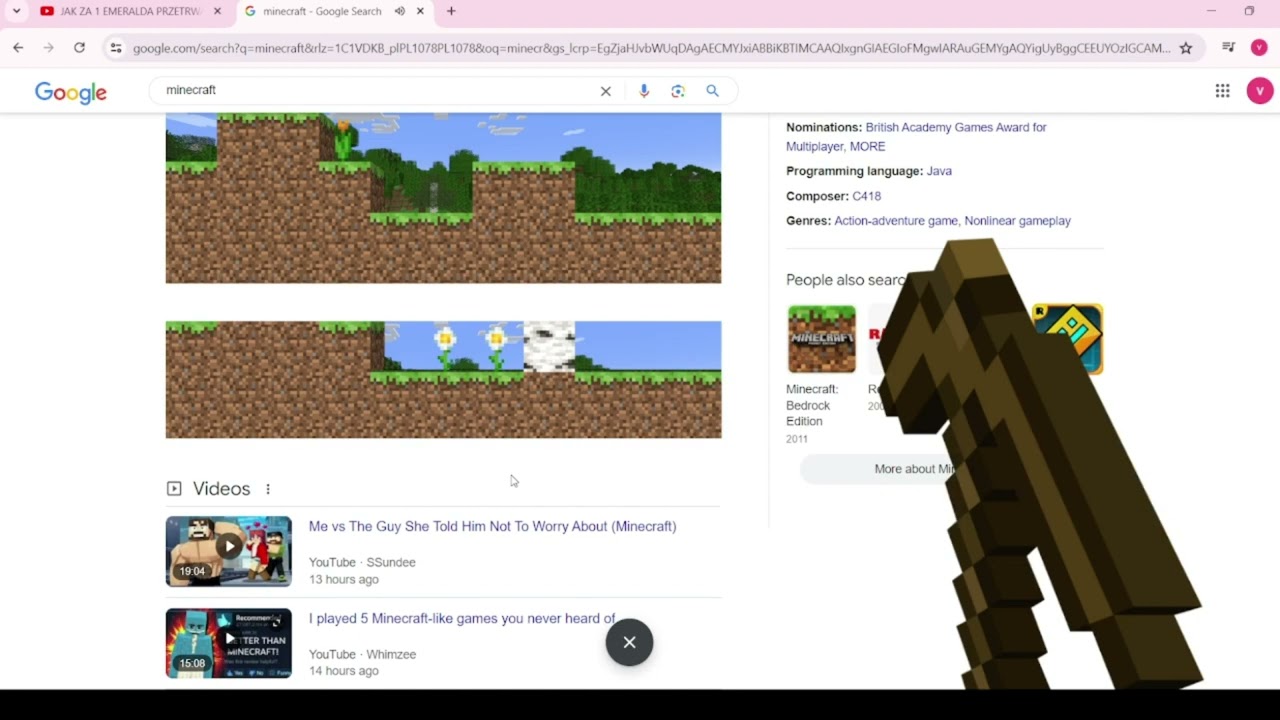View site information icon in address bar

[x=116, y=47]
